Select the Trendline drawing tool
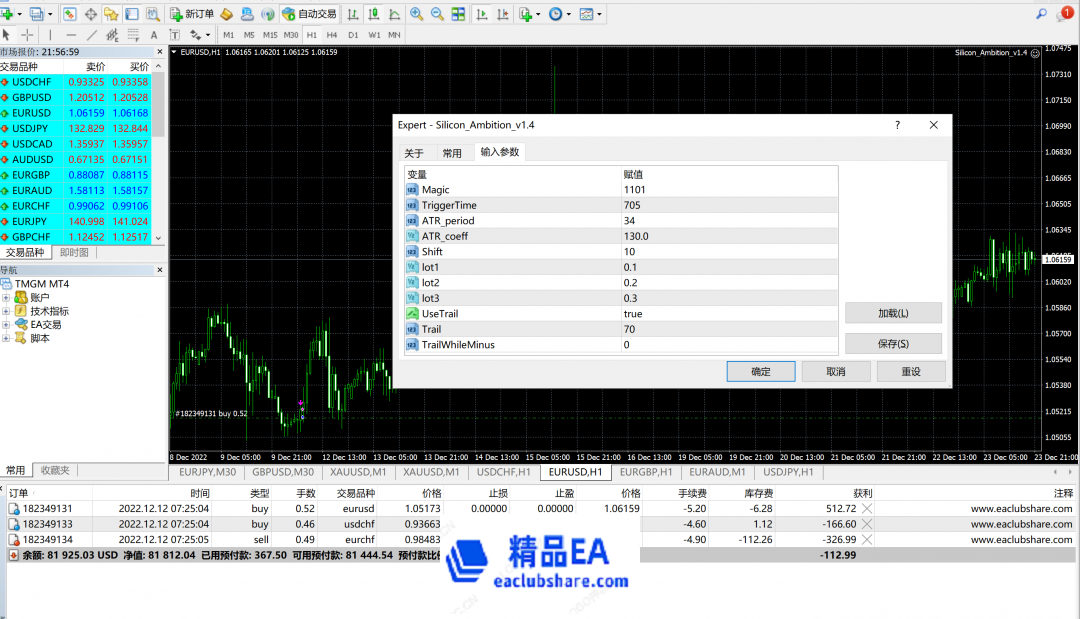1080x619 pixels. pos(91,35)
